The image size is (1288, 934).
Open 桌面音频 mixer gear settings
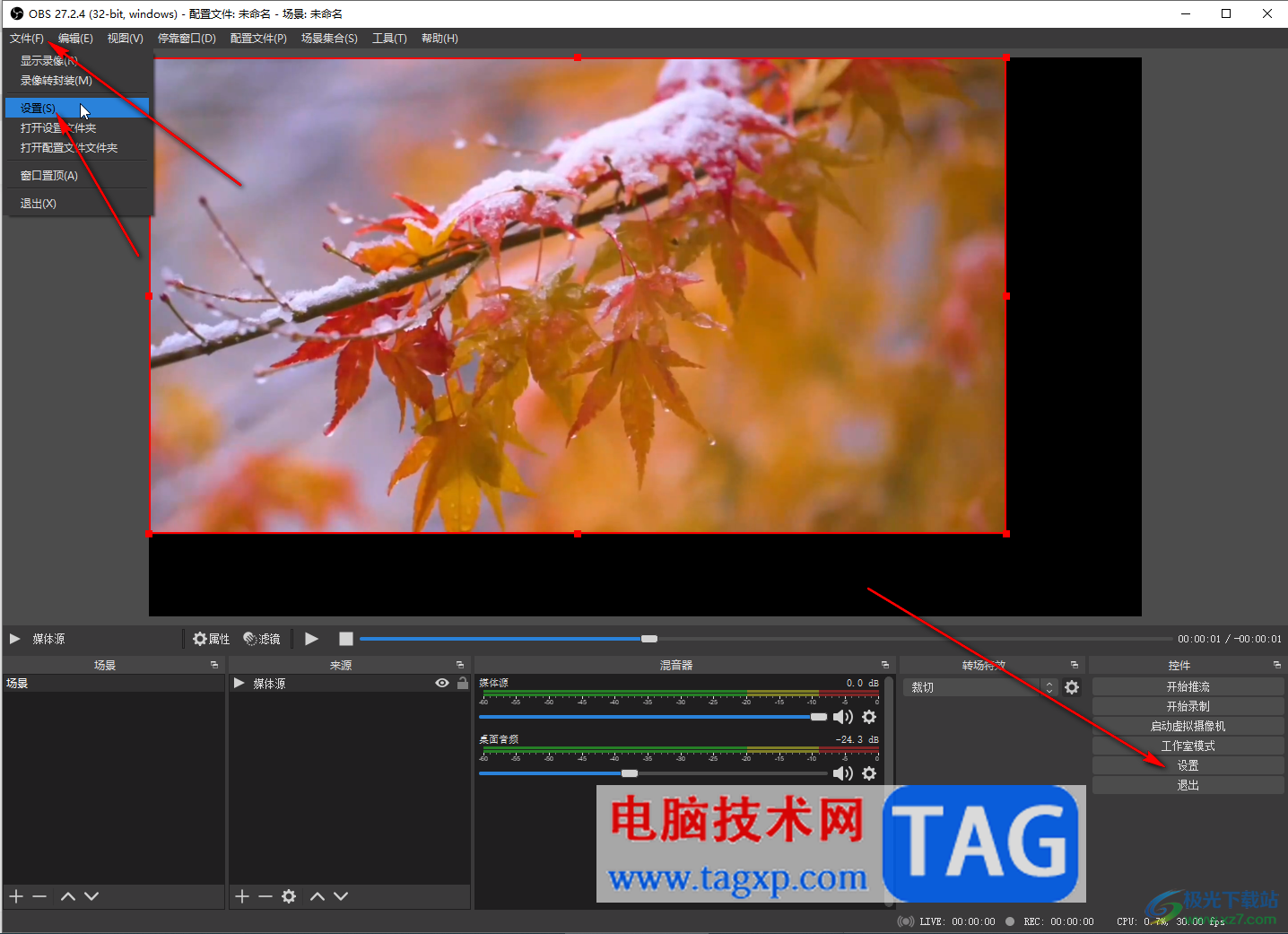pyautogui.click(x=869, y=773)
